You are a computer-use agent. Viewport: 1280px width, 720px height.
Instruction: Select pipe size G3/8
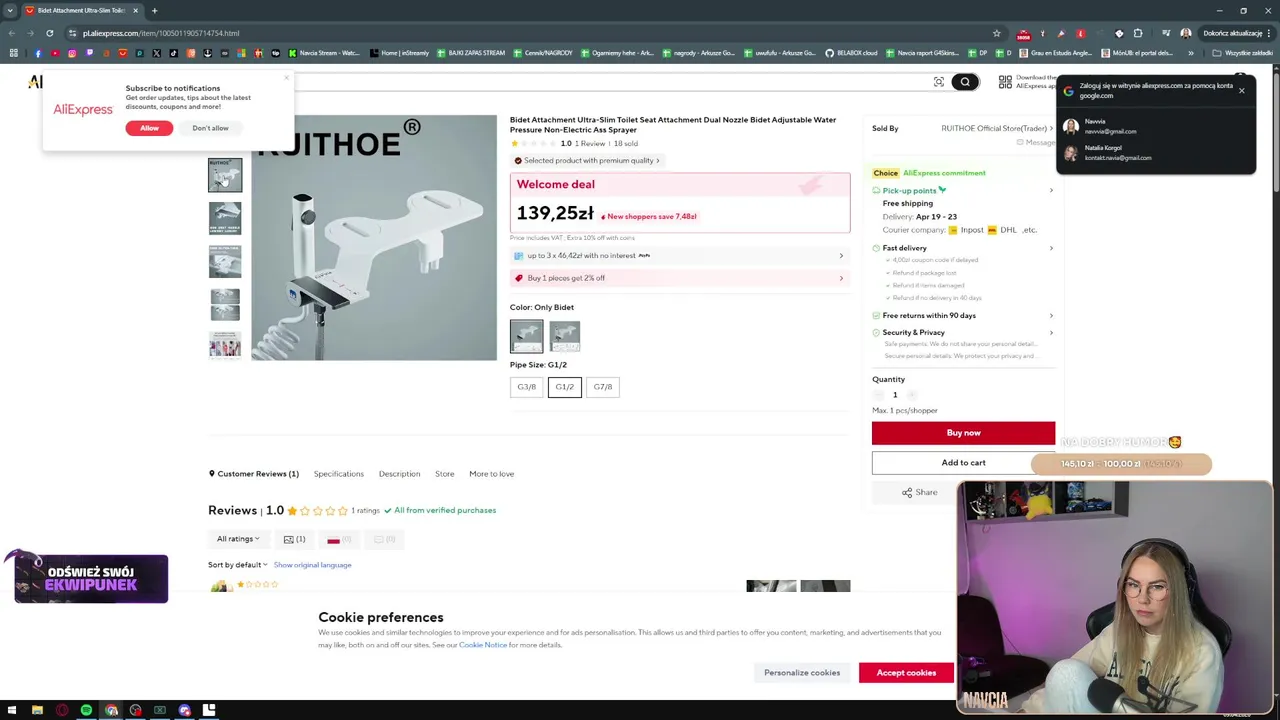click(526, 387)
